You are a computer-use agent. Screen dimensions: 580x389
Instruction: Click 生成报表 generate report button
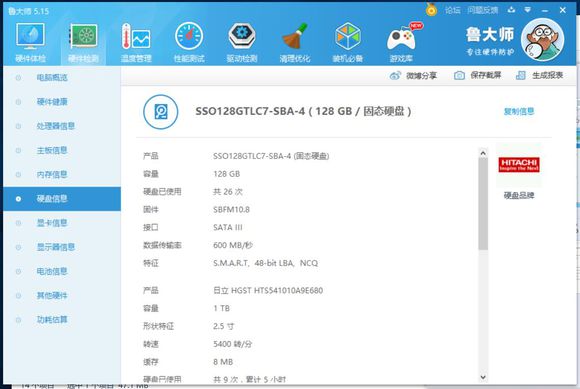[x=539, y=75]
